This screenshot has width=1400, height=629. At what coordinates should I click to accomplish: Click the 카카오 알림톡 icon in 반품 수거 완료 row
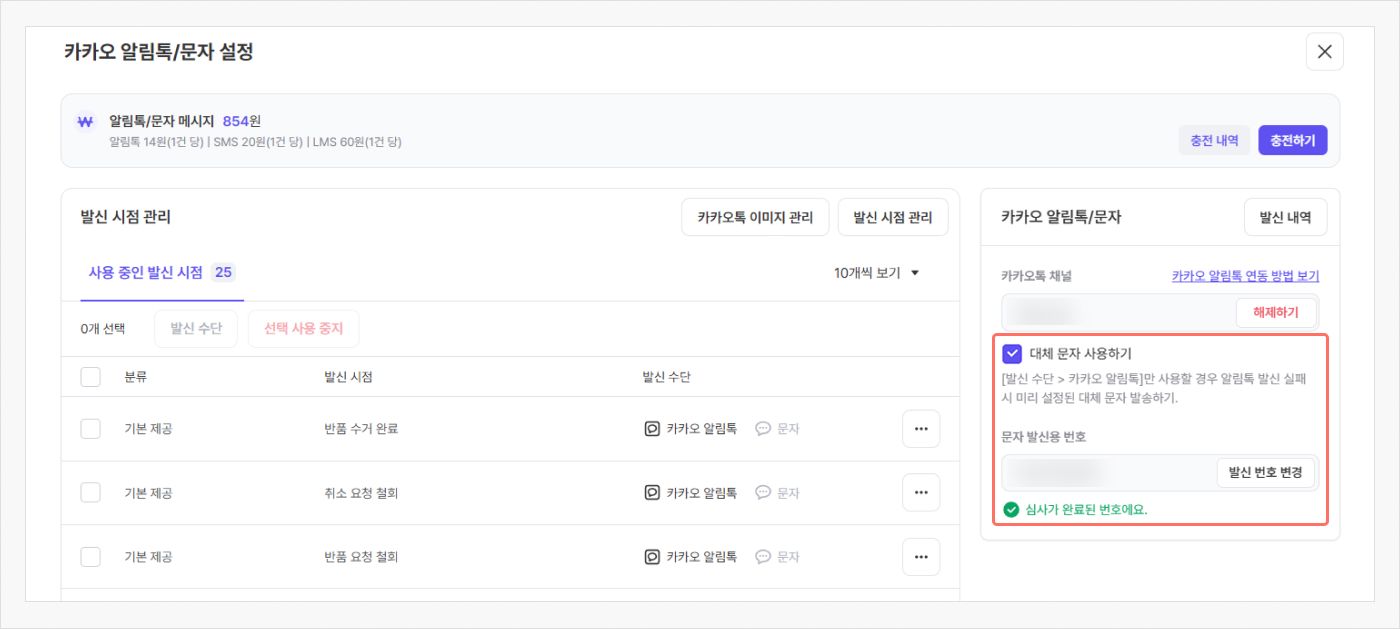(x=652, y=429)
